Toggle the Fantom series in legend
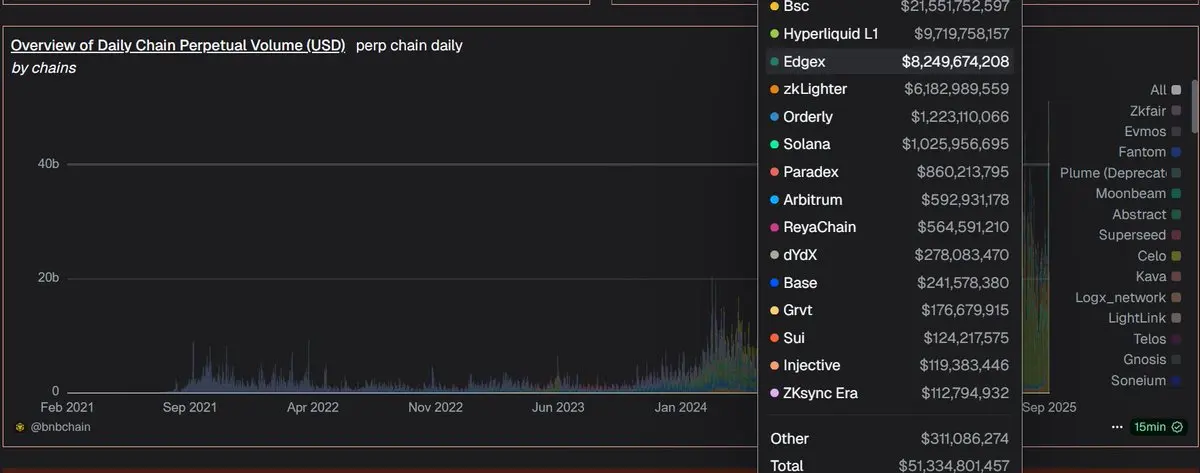The height and width of the screenshot is (473, 1200). tap(1151, 152)
